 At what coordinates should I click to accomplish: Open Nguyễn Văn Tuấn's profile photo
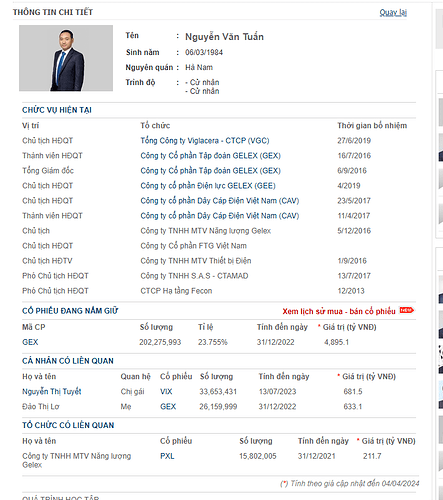tap(66, 58)
